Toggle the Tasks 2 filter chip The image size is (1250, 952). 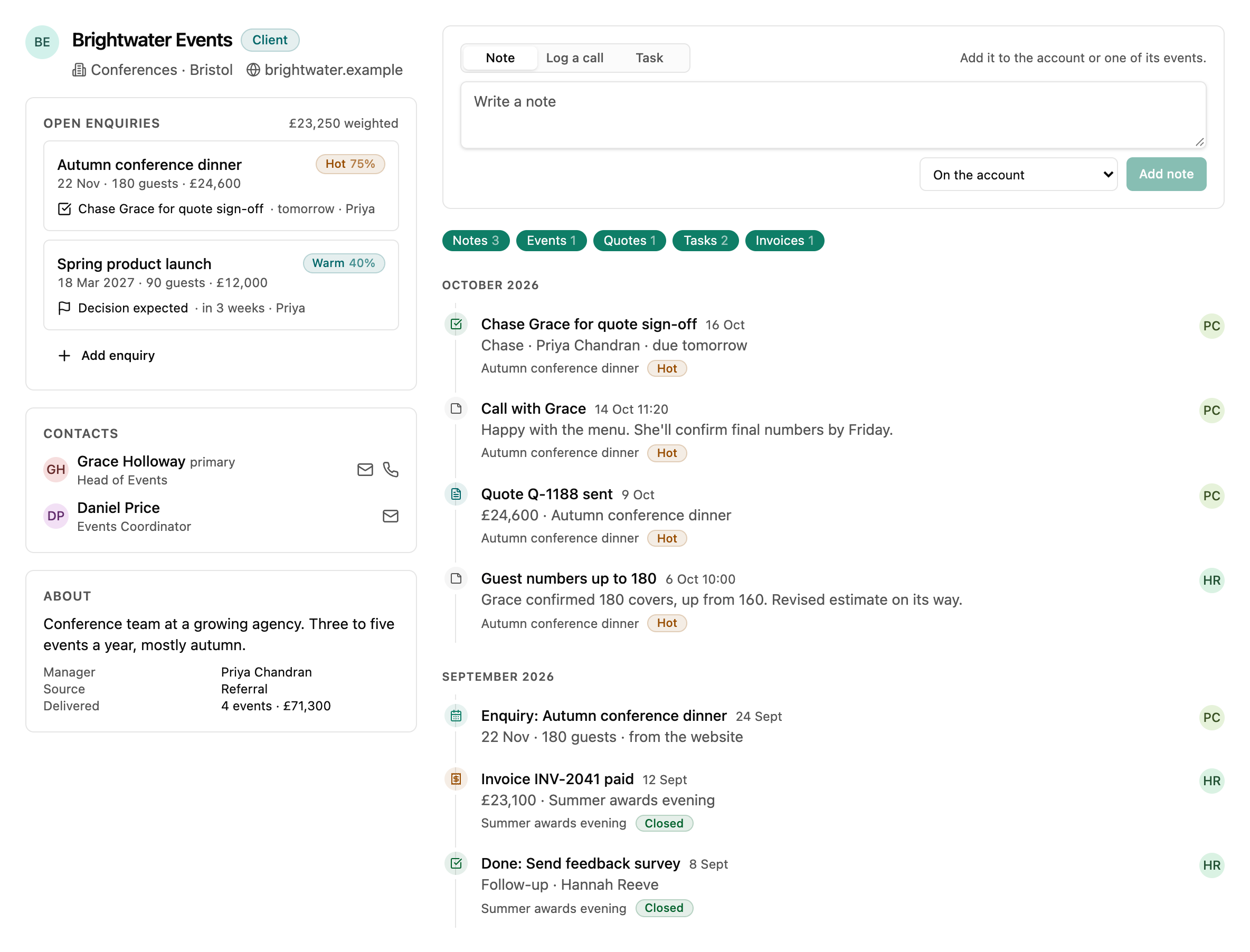point(705,241)
